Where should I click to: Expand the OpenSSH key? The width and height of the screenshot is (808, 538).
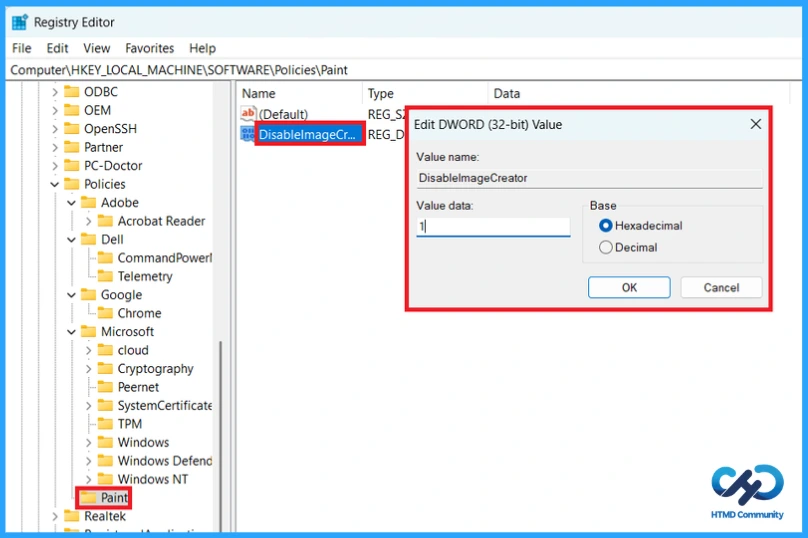(55, 129)
